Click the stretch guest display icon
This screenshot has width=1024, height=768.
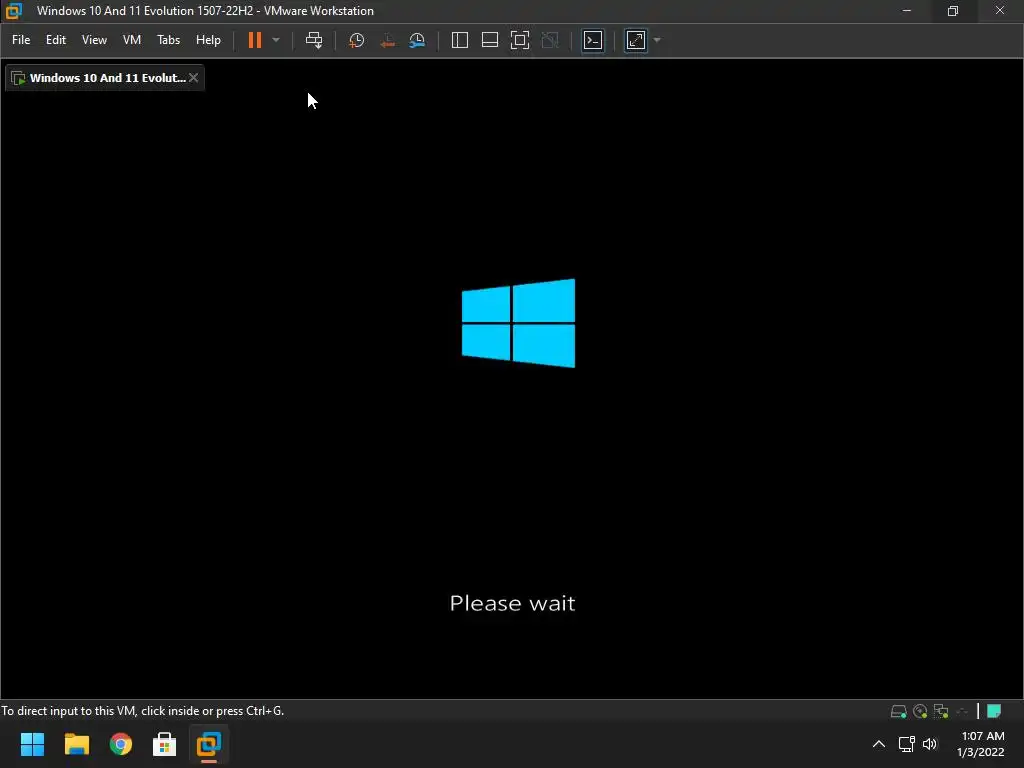click(x=636, y=40)
